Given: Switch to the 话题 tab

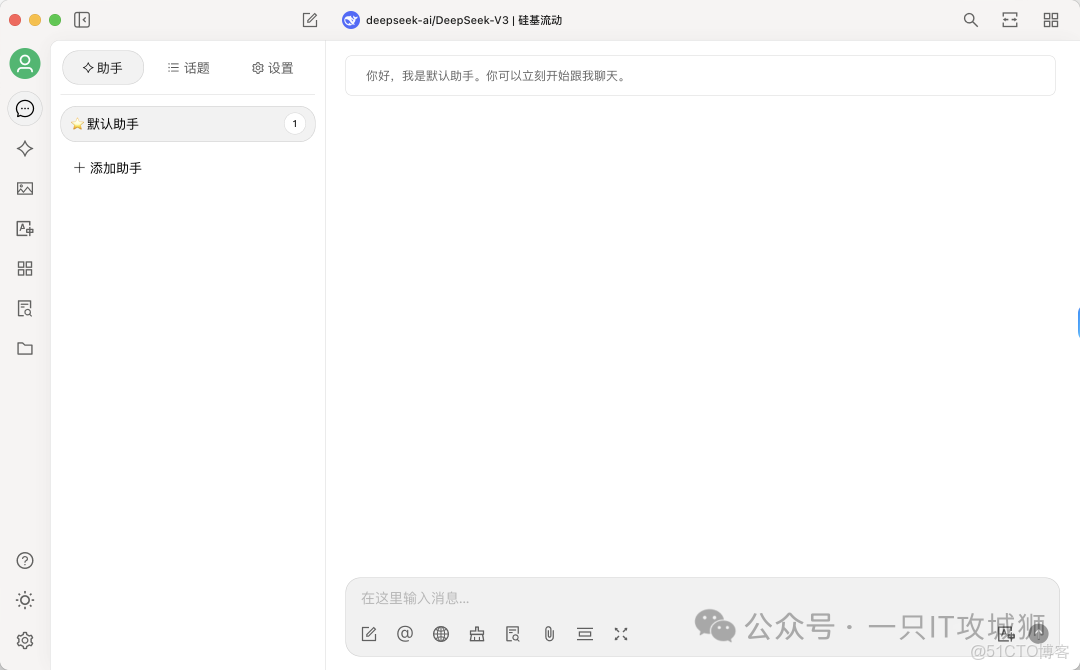Looking at the screenshot, I should (189, 67).
